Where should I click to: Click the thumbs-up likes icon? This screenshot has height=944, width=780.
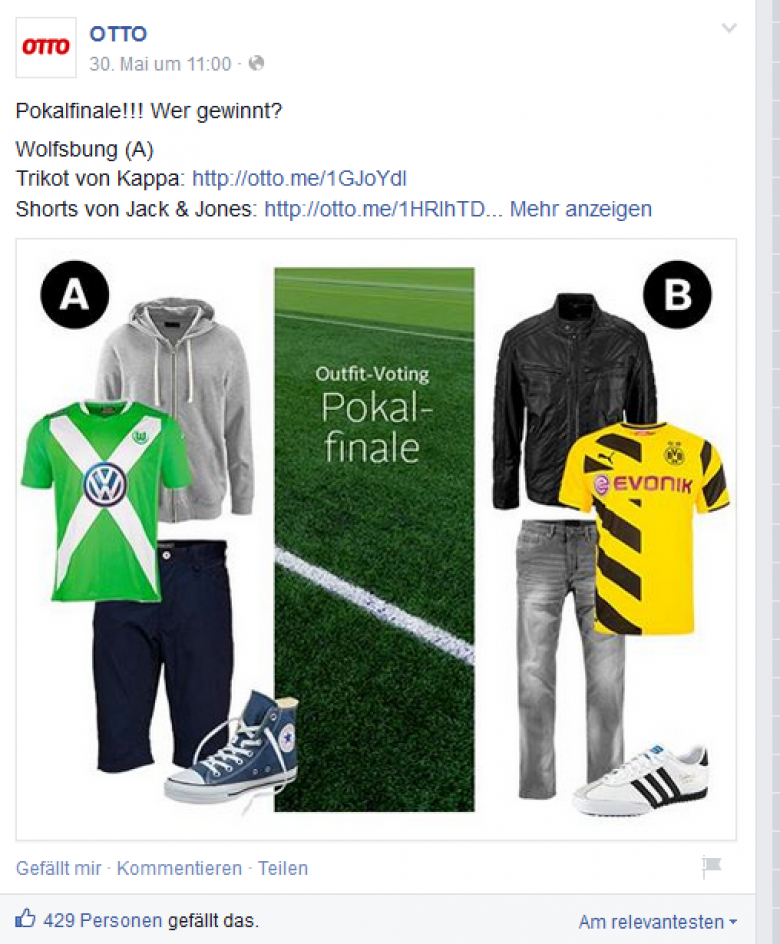click(25, 919)
